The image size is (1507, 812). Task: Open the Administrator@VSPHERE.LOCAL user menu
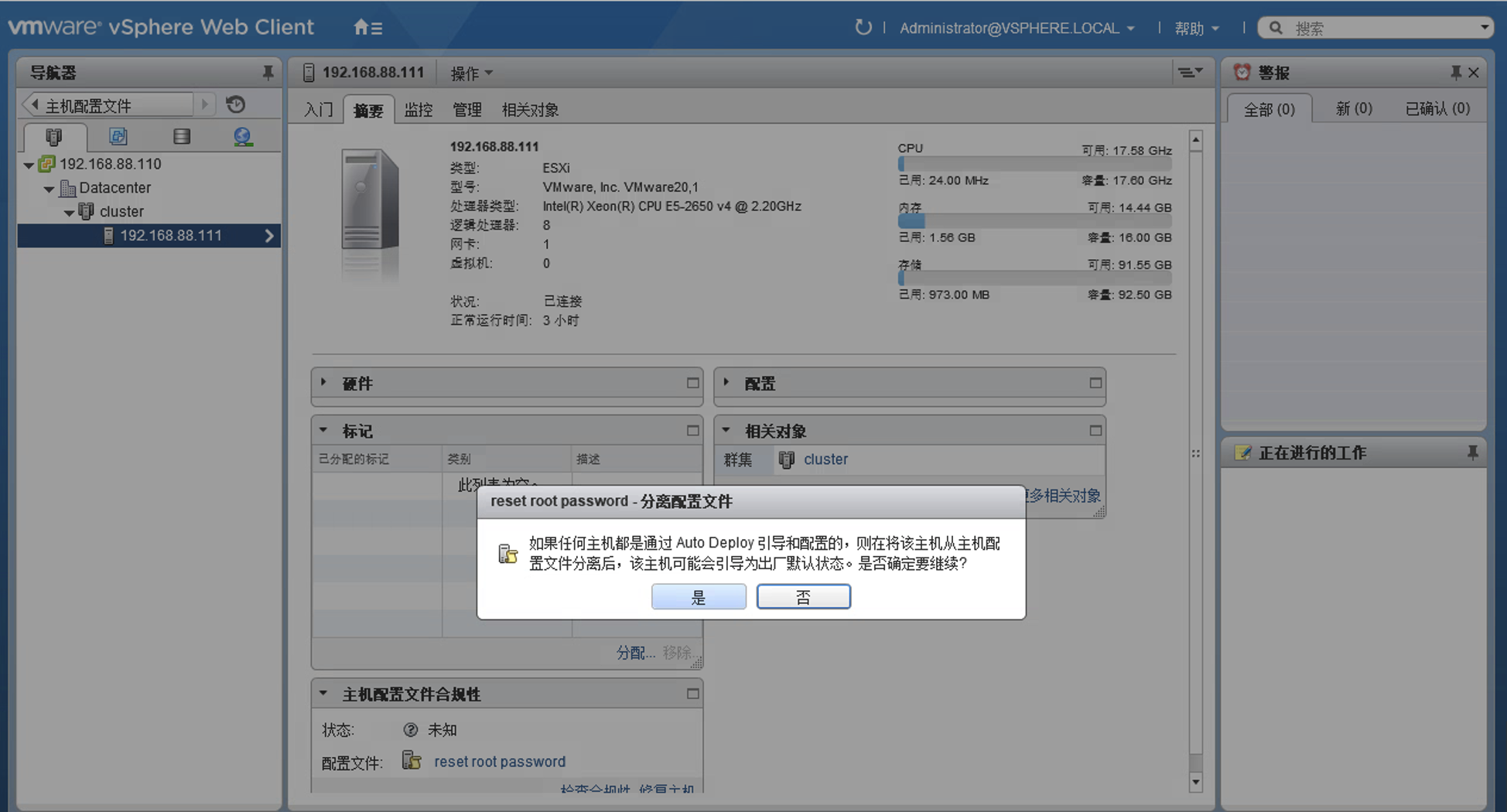coord(1017,29)
